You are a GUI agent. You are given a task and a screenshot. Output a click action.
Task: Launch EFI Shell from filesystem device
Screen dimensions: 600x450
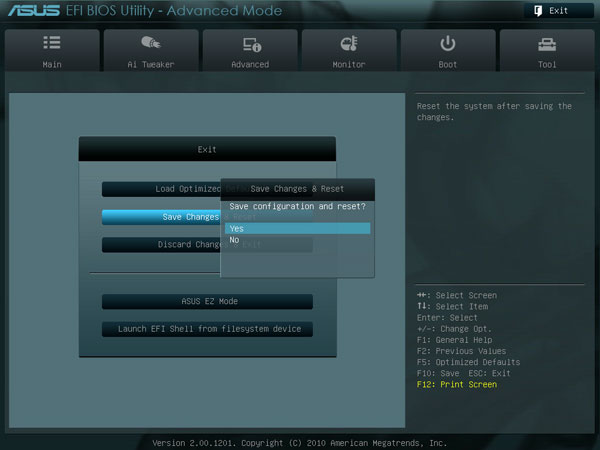pos(207,329)
